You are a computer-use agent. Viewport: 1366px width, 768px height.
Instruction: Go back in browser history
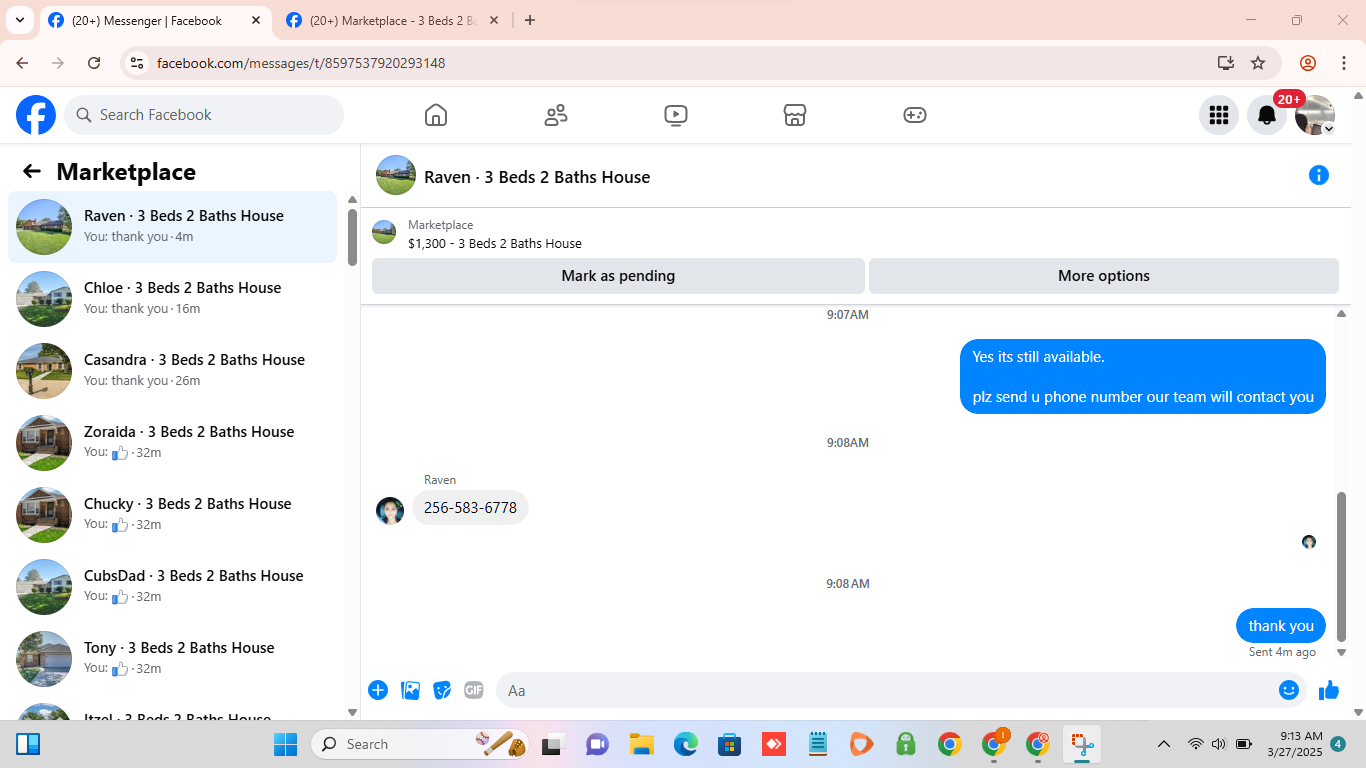22,63
